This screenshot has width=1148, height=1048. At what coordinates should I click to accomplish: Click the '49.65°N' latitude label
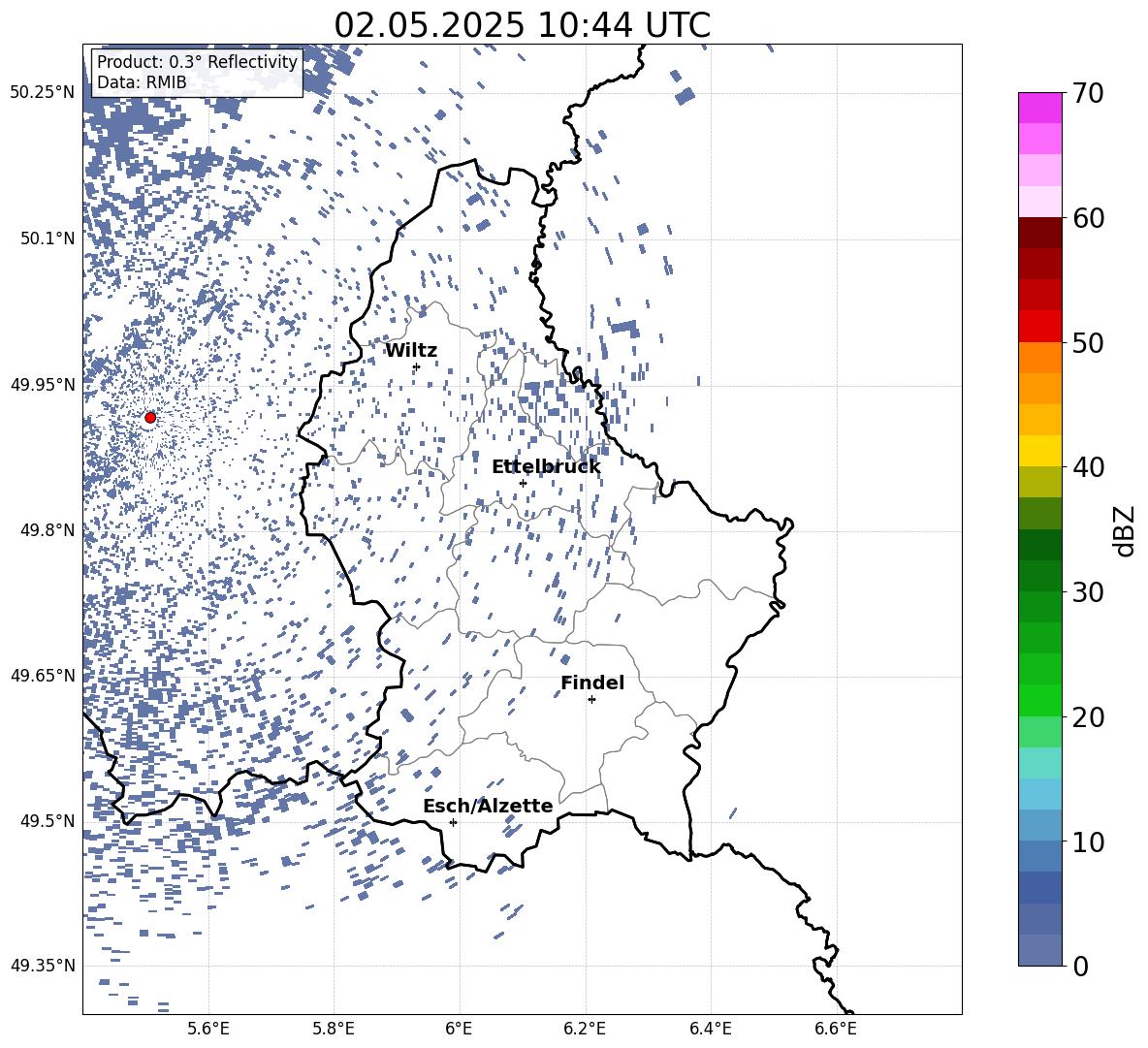point(43,675)
